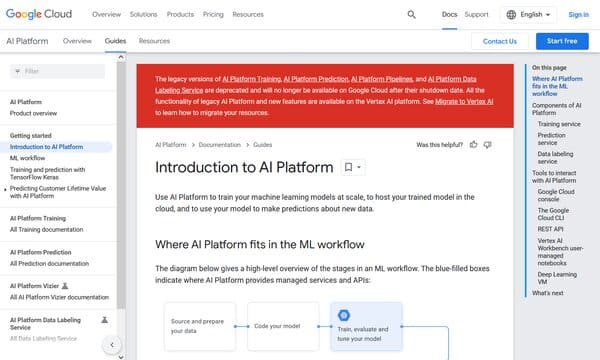Image resolution: width=600 pixels, height=360 pixels.
Task: Click the Data Labeling Service beaker icon
Action: [x=104, y=320]
